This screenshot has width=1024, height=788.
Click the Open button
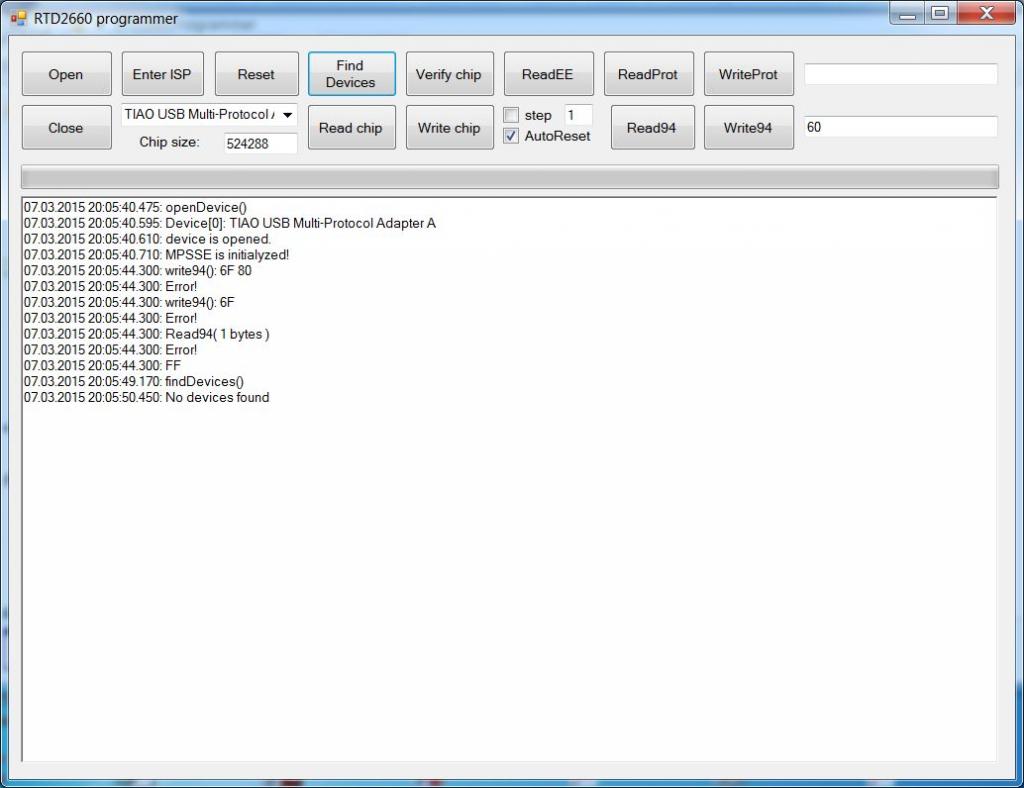click(66, 75)
